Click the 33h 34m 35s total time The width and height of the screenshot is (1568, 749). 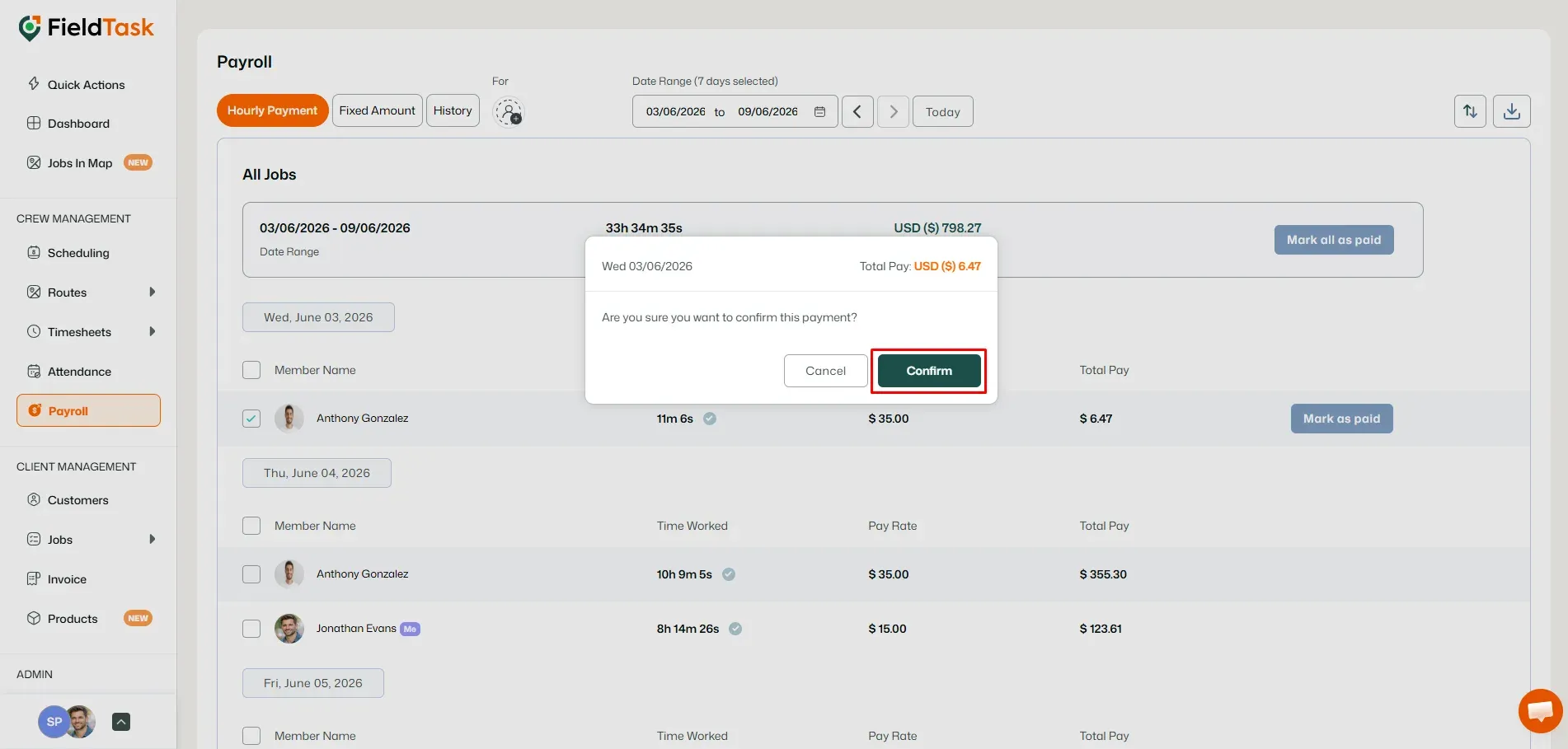(x=644, y=227)
